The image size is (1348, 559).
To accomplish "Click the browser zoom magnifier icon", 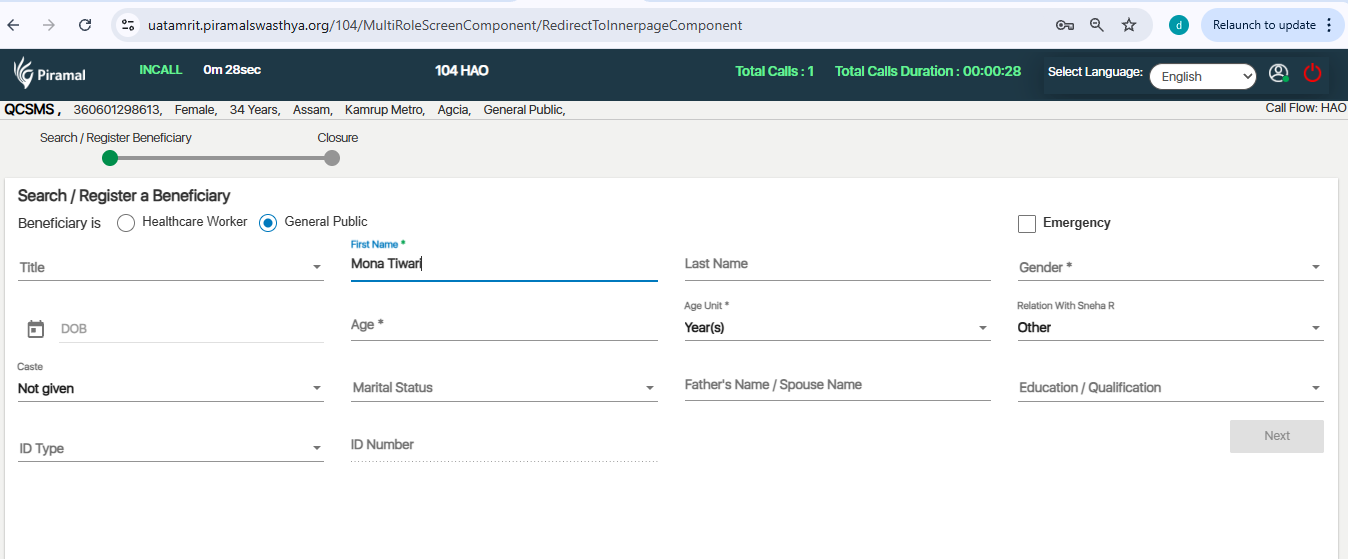I will pos(1097,25).
